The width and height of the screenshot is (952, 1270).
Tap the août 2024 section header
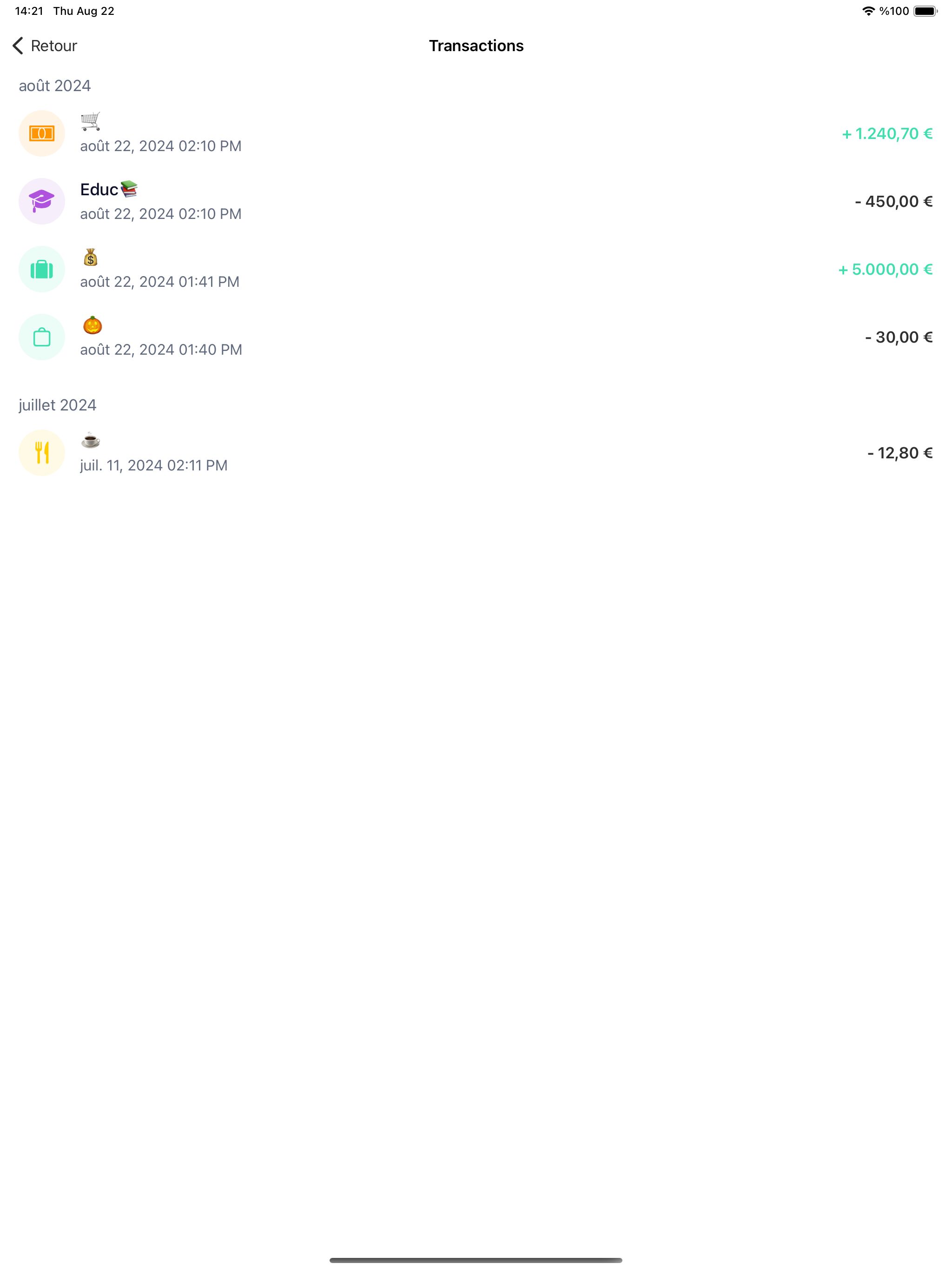point(54,86)
